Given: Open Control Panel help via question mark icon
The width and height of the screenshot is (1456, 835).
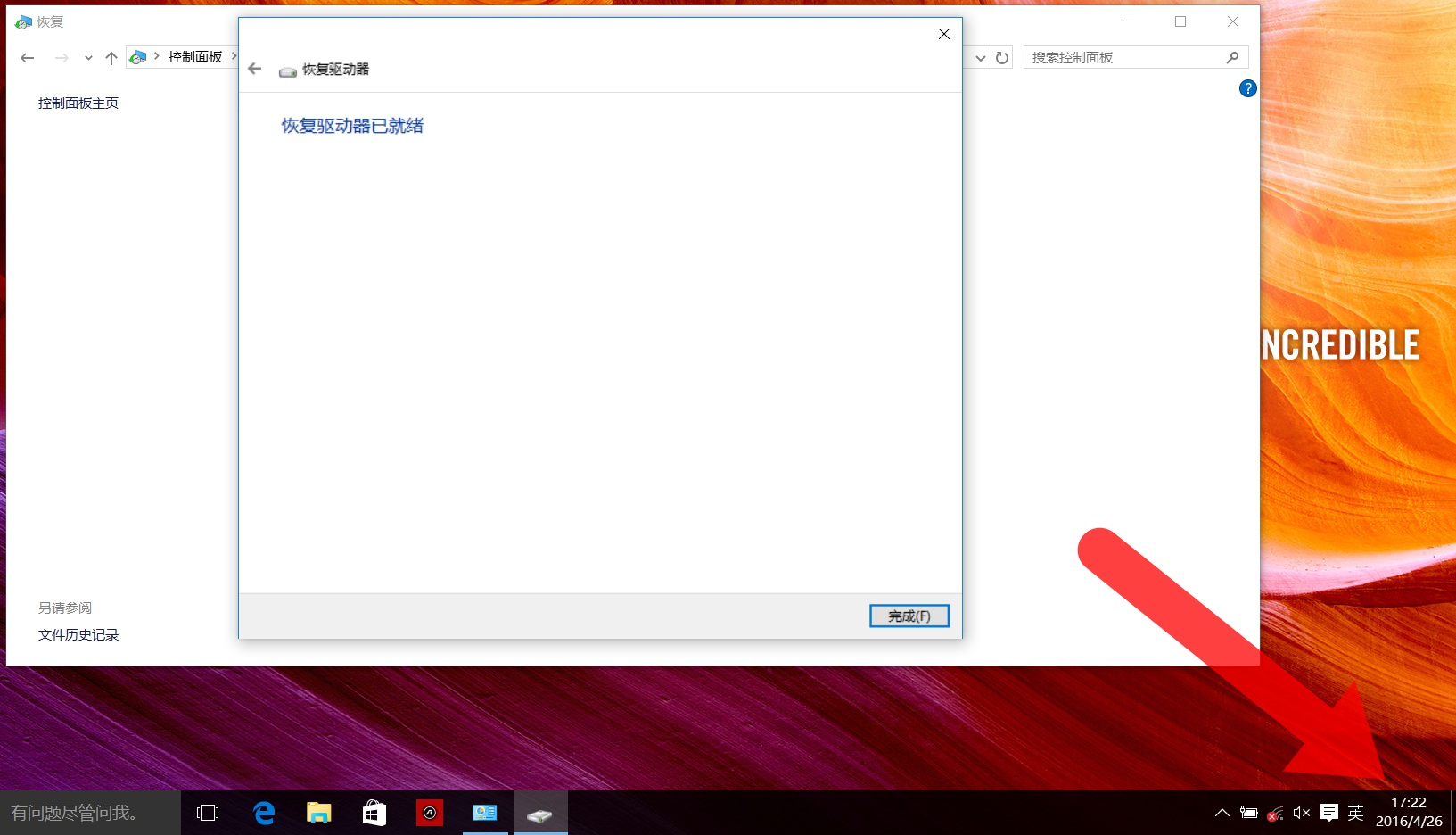Looking at the screenshot, I should 1246,88.
